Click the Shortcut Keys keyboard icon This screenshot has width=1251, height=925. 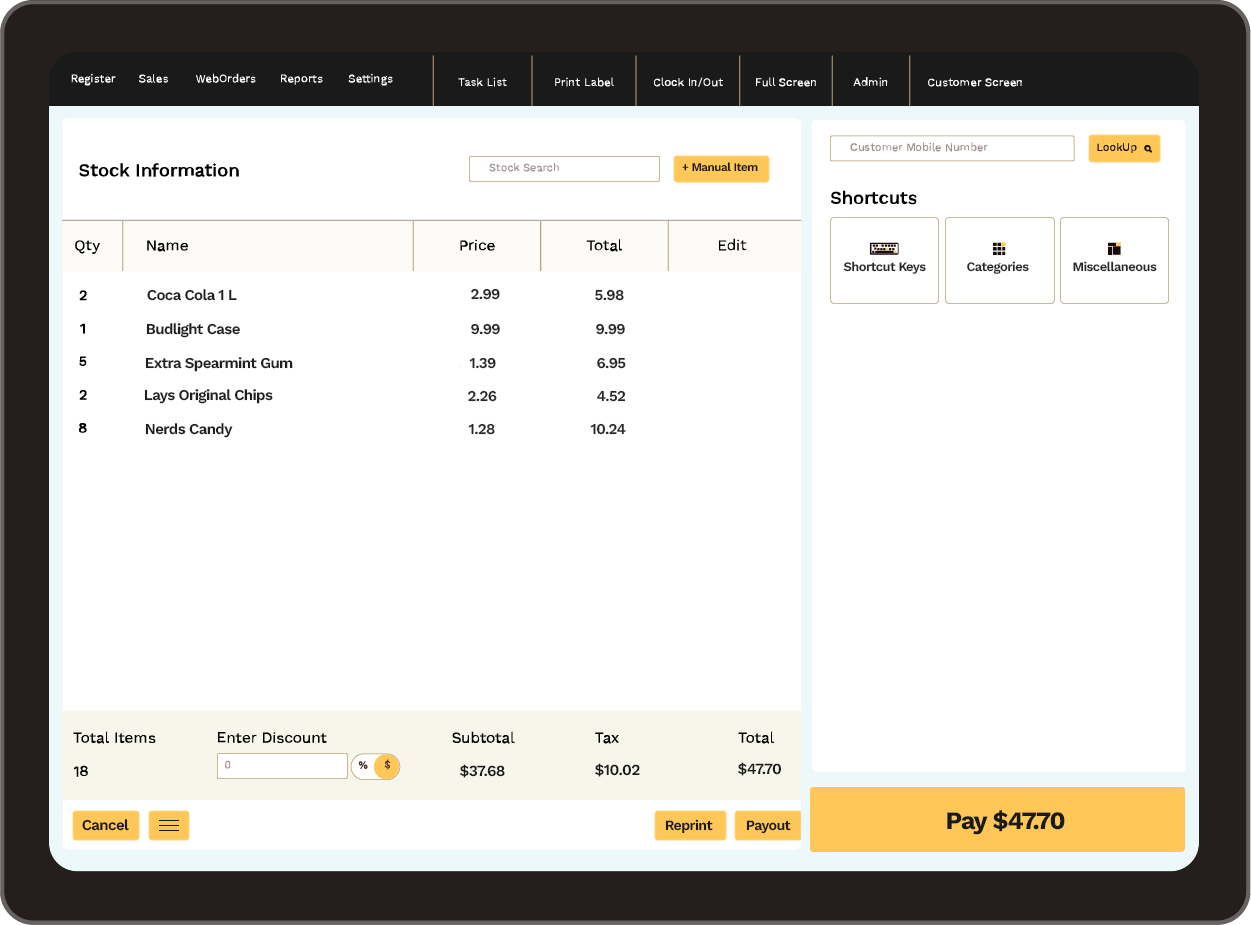point(884,249)
